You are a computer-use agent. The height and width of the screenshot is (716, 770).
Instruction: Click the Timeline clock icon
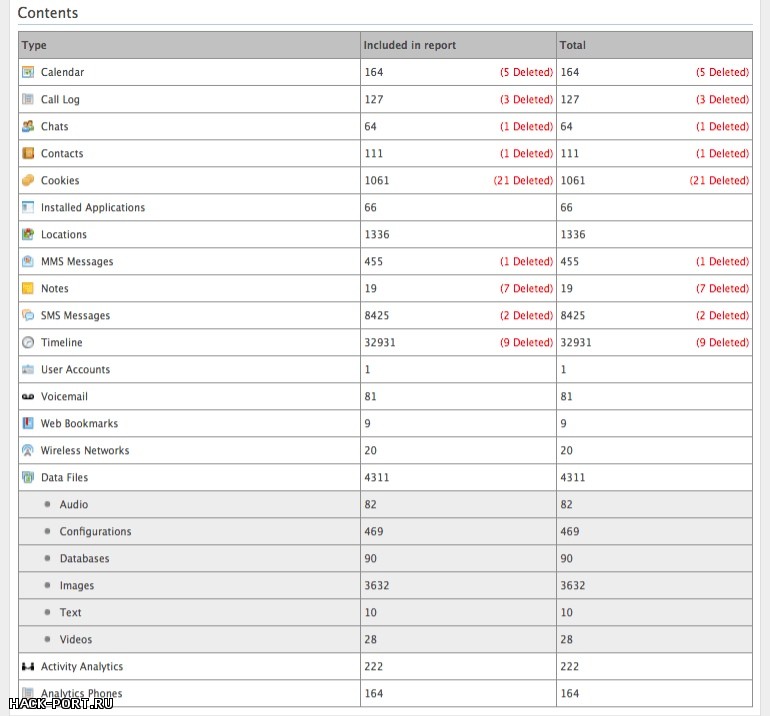coord(28,342)
